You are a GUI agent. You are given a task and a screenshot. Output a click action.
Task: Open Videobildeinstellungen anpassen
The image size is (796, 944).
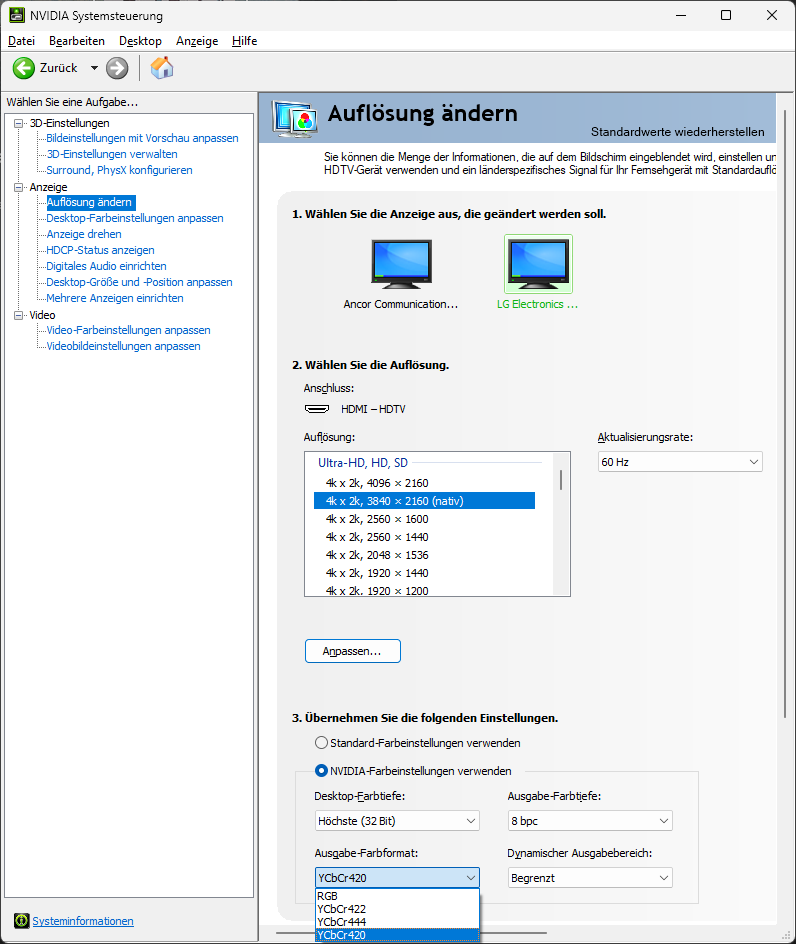point(123,346)
